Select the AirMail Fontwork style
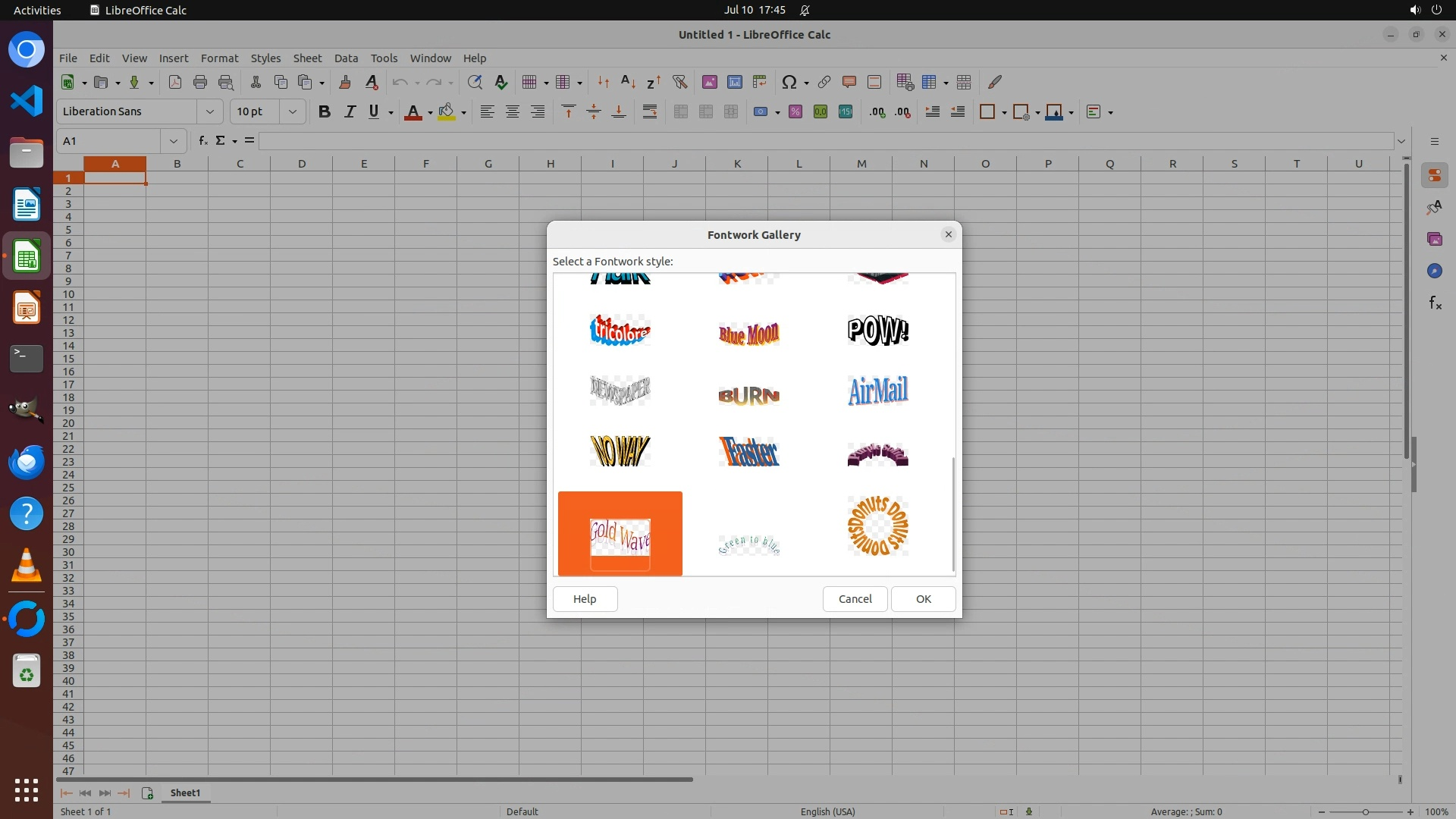This screenshot has height=819, width=1456. coord(877,391)
